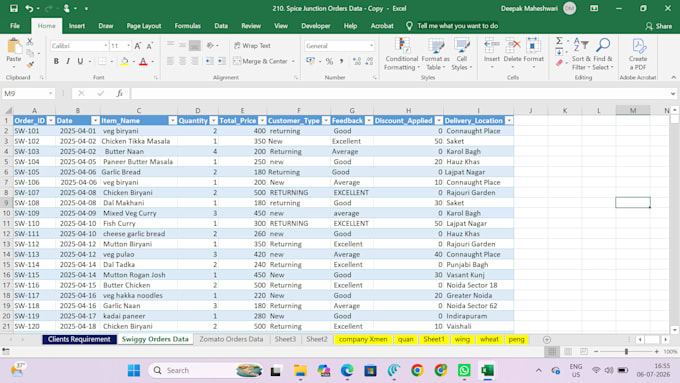
Task: Open the company Xmen sheet tab
Action: pyautogui.click(x=363, y=339)
